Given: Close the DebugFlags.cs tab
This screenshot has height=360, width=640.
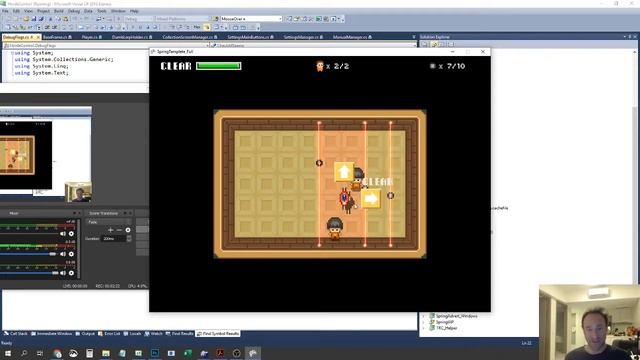Looking at the screenshot, I should (x=38, y=37).
